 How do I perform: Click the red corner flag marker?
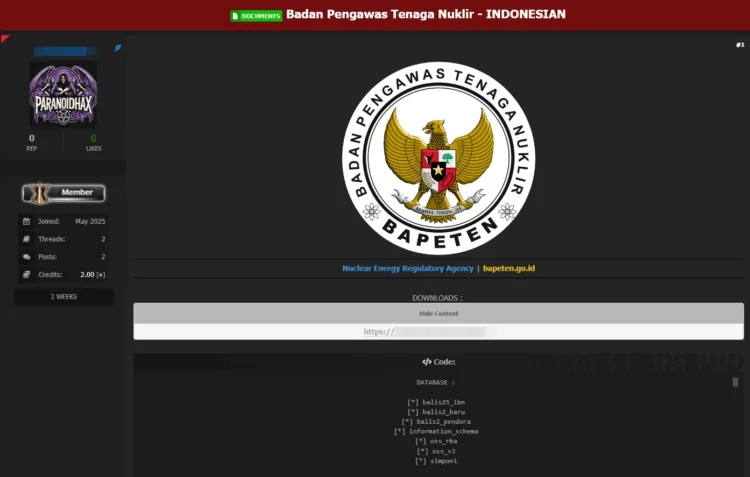(5, 38)
